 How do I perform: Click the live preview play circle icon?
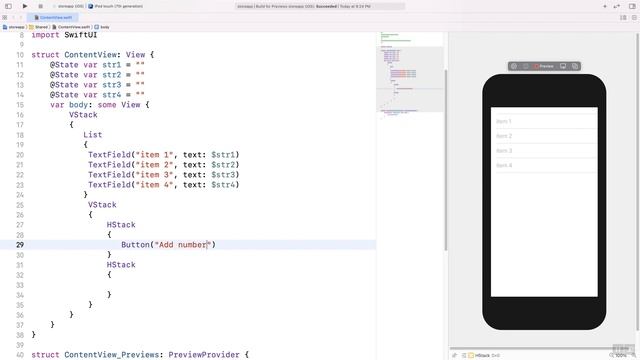pyautogui.click(x=514, y=66)
